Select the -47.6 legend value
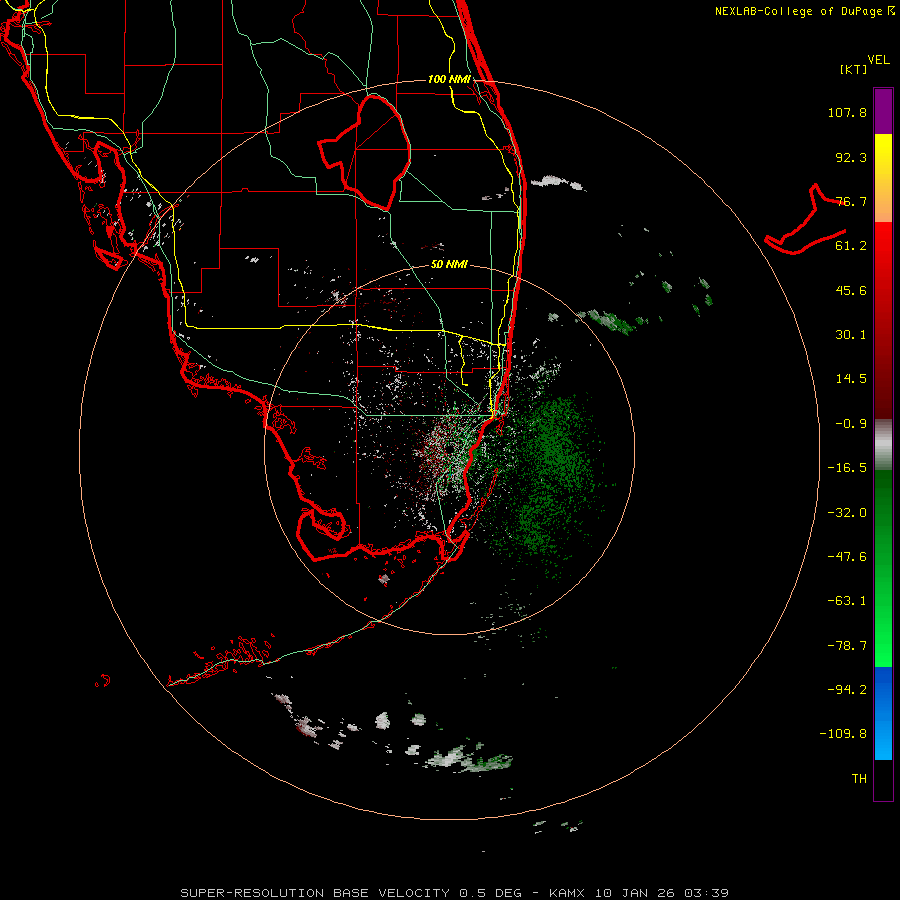This screenshot has width=900, height=900. (x=847, y=557)
